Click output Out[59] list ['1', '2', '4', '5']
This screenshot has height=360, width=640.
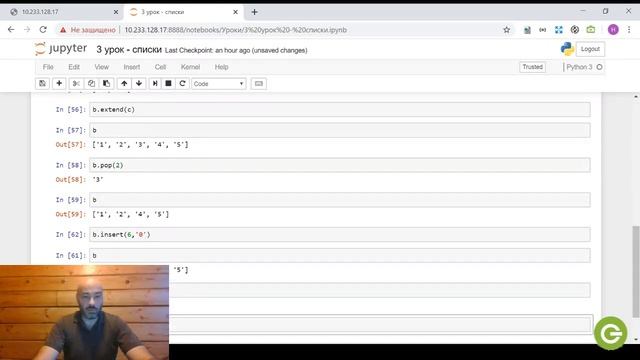tap(131, 214)
